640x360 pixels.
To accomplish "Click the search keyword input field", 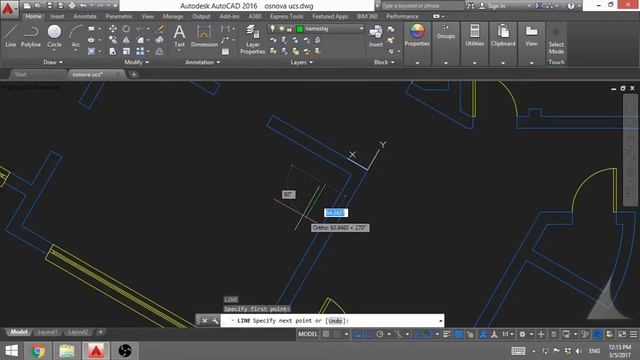I will pos(422,6).
